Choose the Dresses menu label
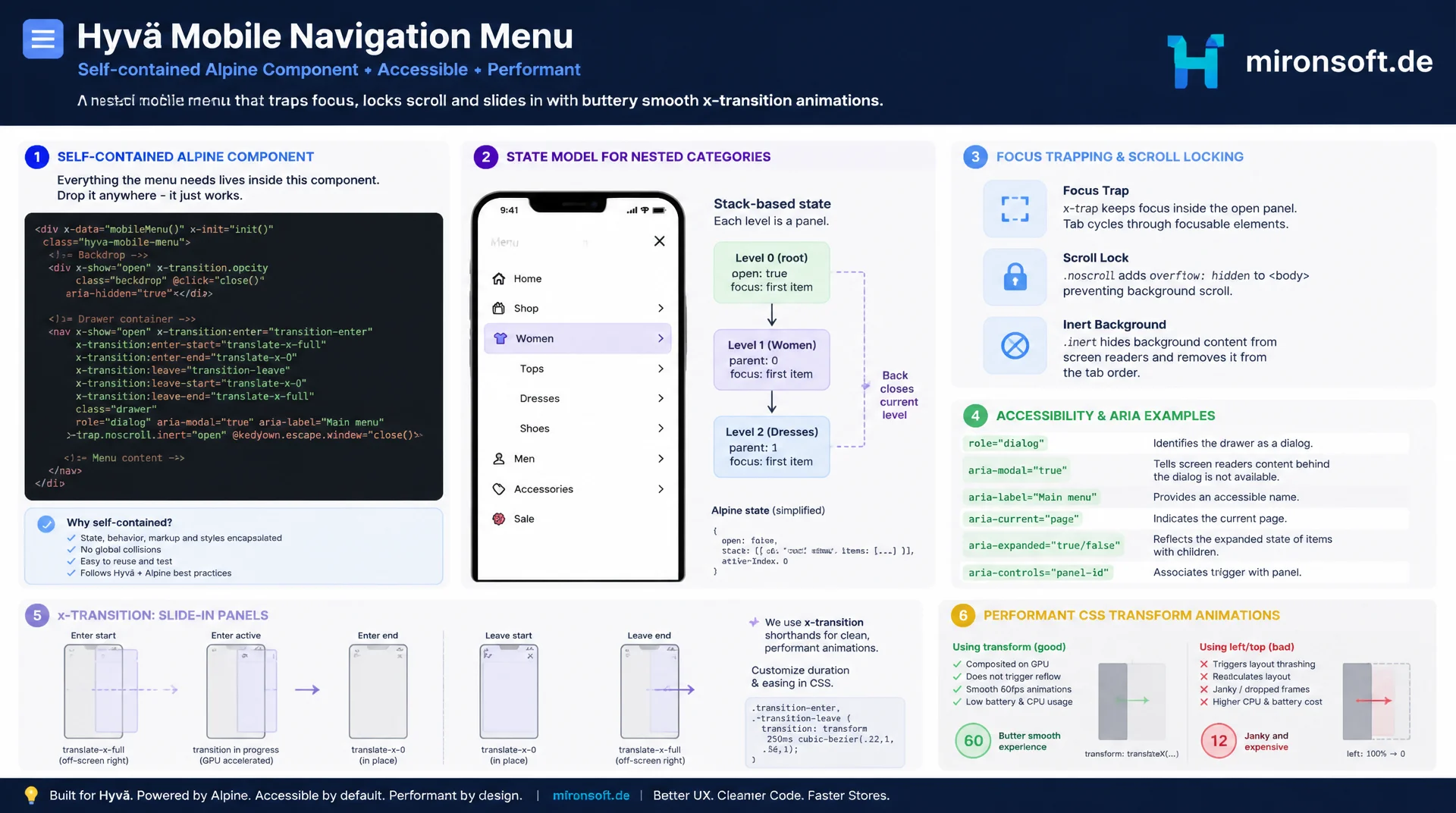 point(540,398)
